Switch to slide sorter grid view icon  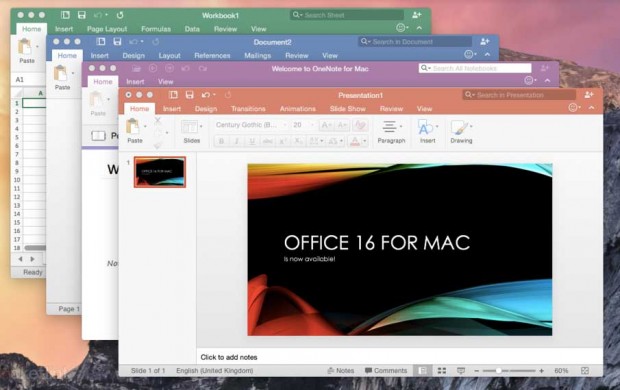coord(442,371)
